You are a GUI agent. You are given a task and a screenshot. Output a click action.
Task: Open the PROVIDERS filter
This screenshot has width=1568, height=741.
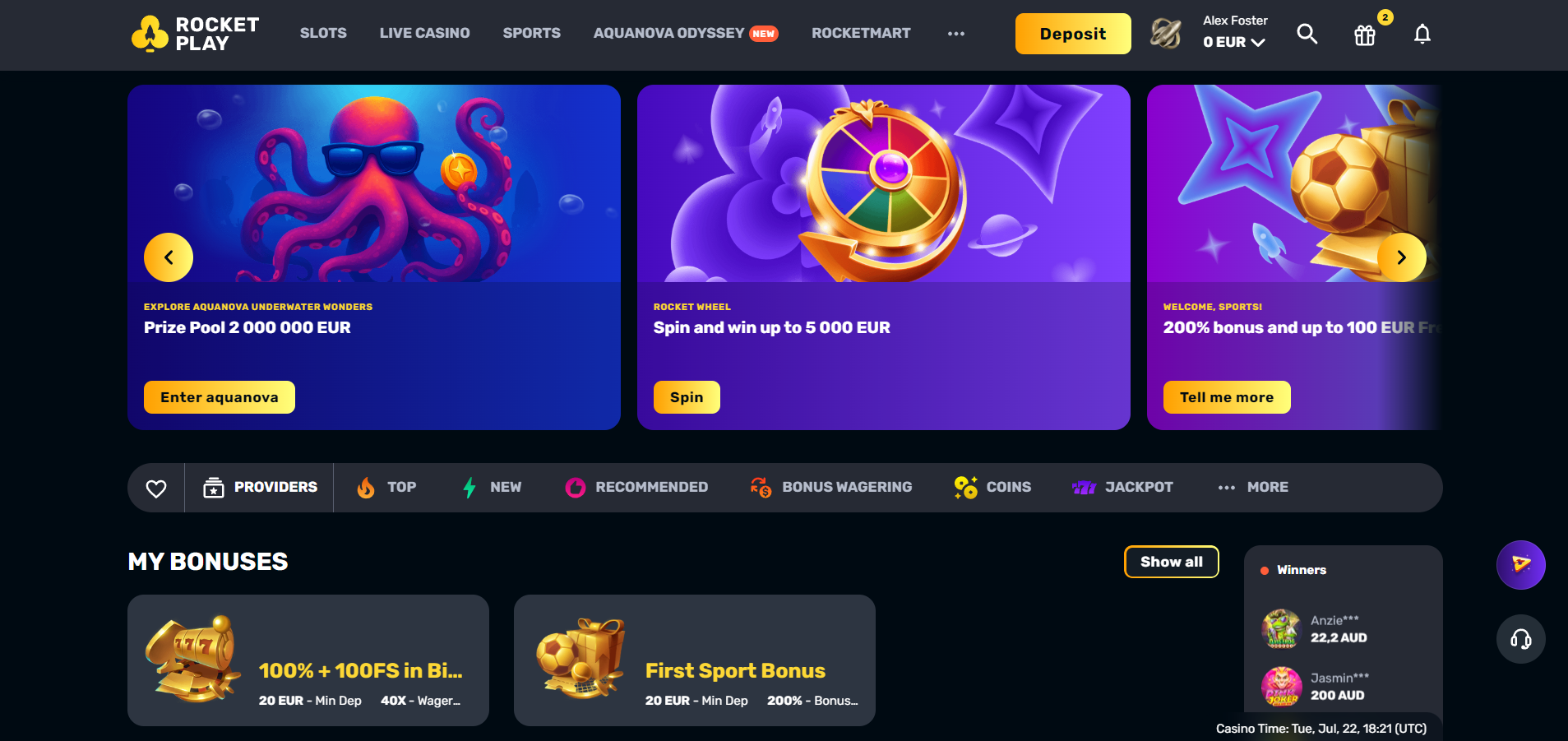(260, 487)
